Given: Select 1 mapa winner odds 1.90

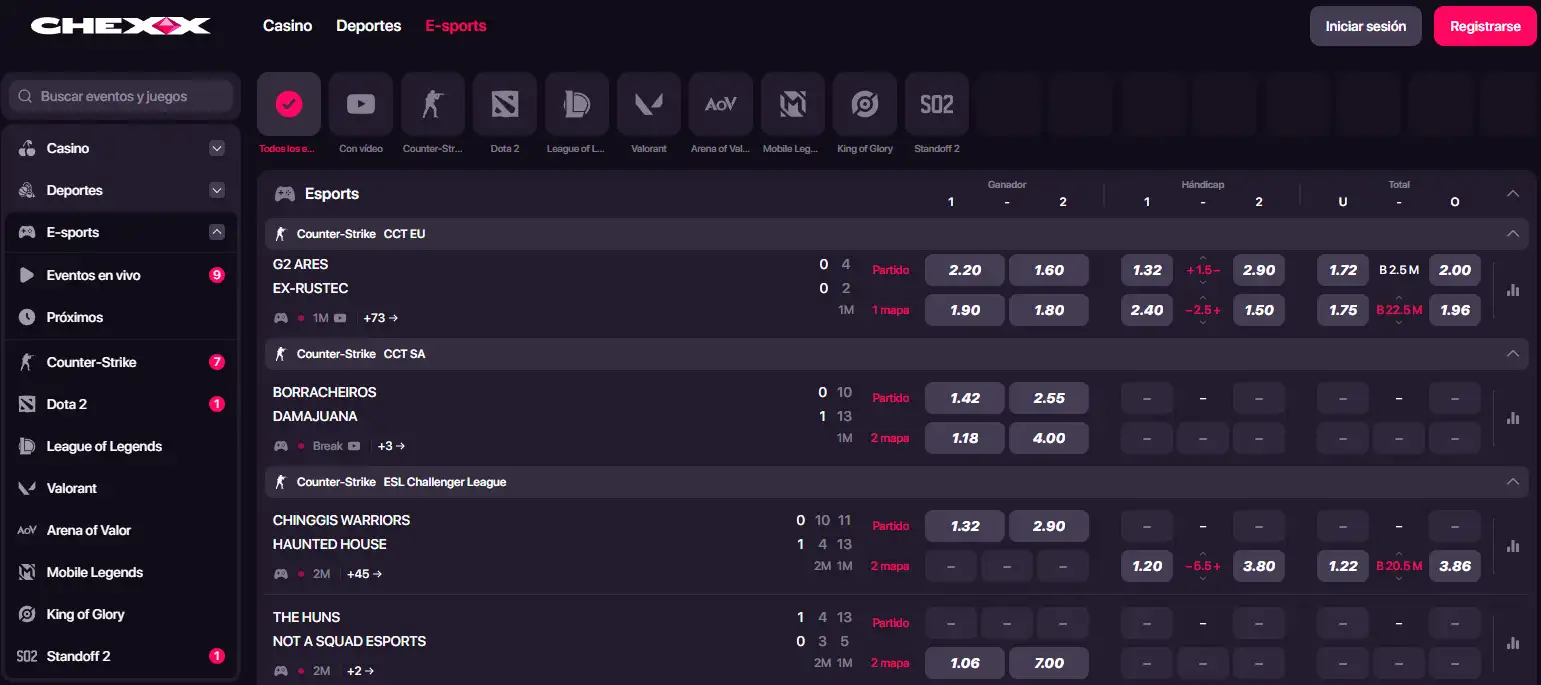Looking at the screenshot, I should coord(965,310).
